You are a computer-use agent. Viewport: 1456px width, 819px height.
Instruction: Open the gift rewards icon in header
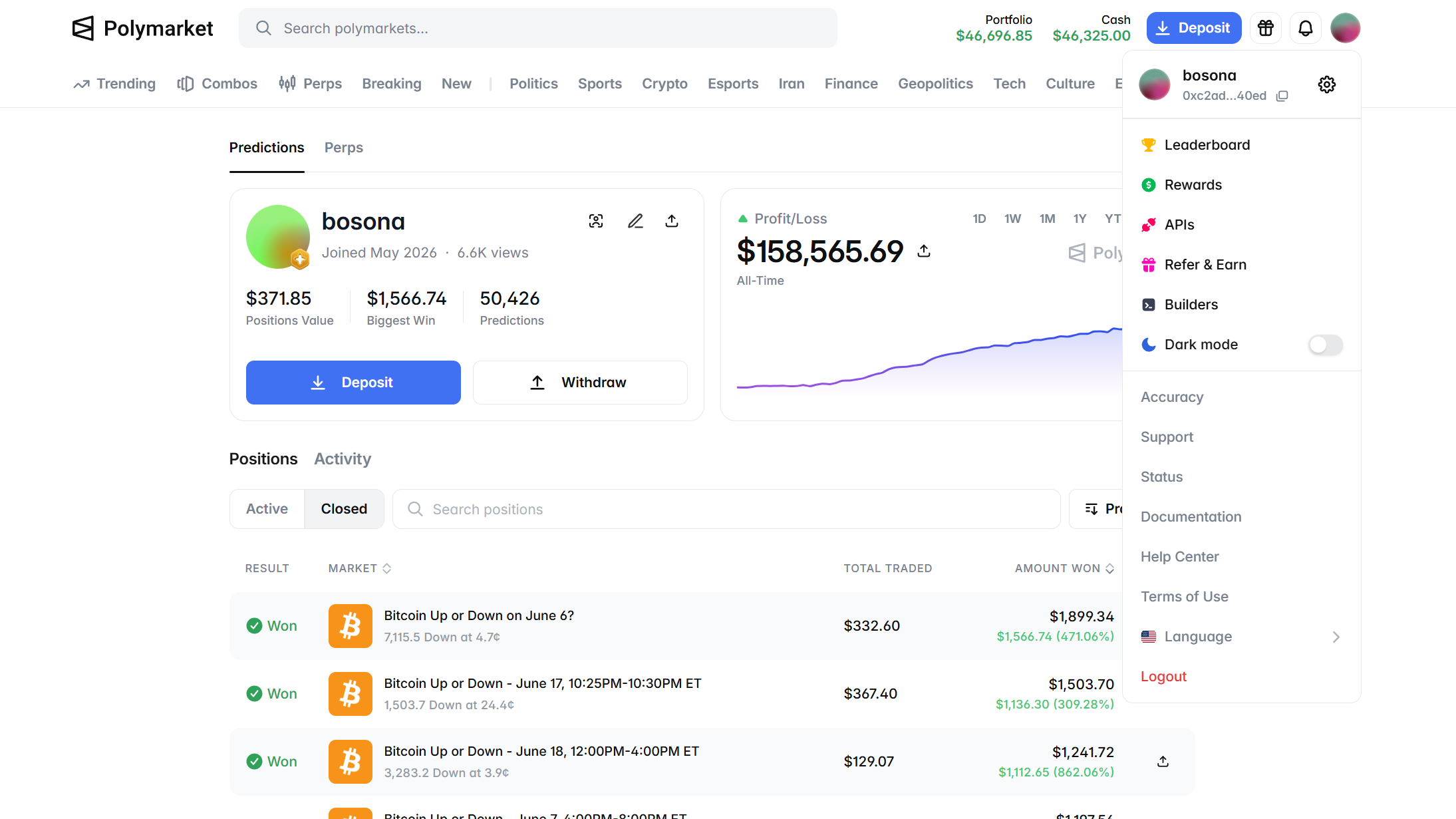(x=1265, y=28)
